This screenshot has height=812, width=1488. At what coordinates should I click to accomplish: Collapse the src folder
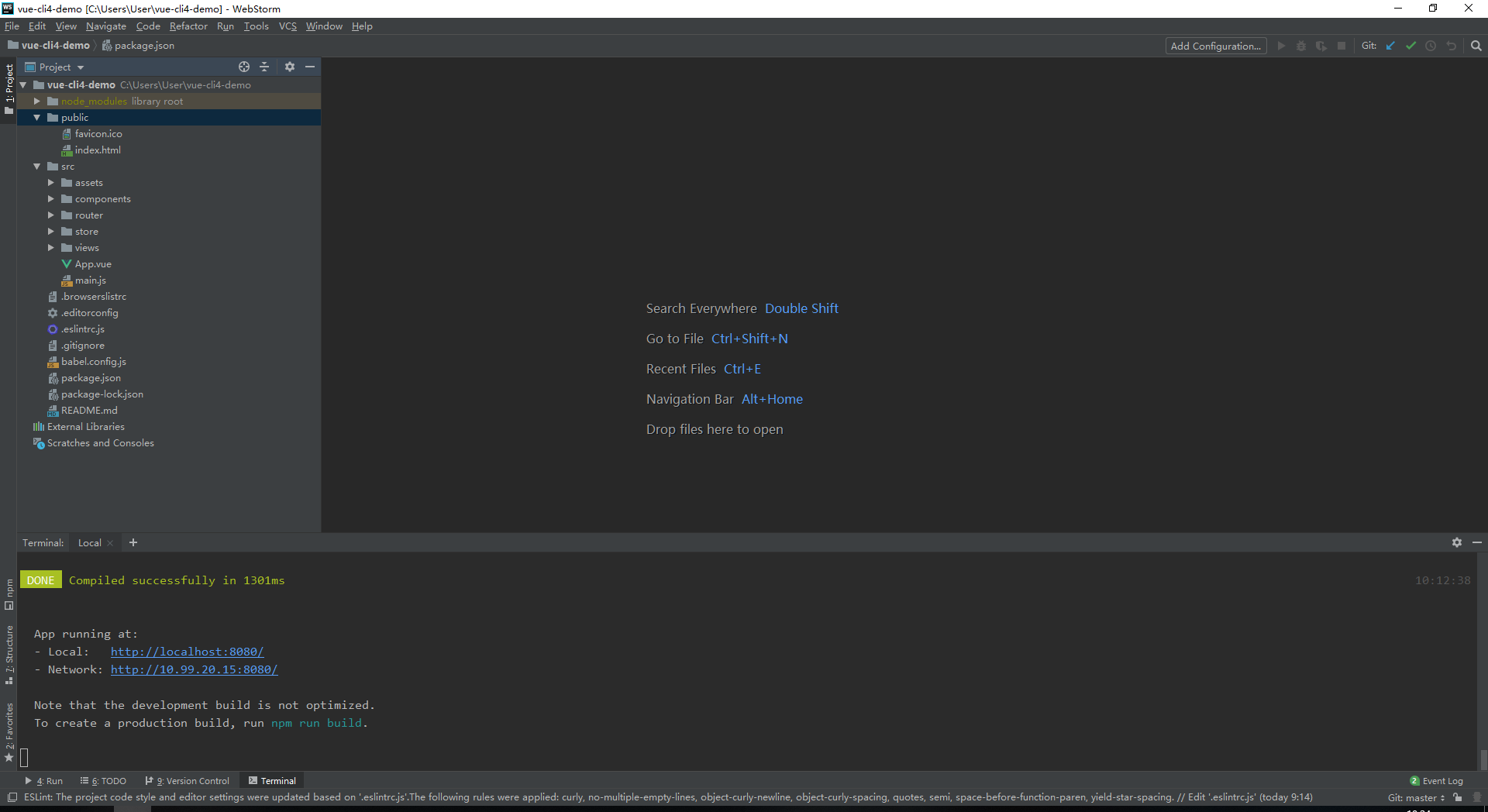point(36,167)
